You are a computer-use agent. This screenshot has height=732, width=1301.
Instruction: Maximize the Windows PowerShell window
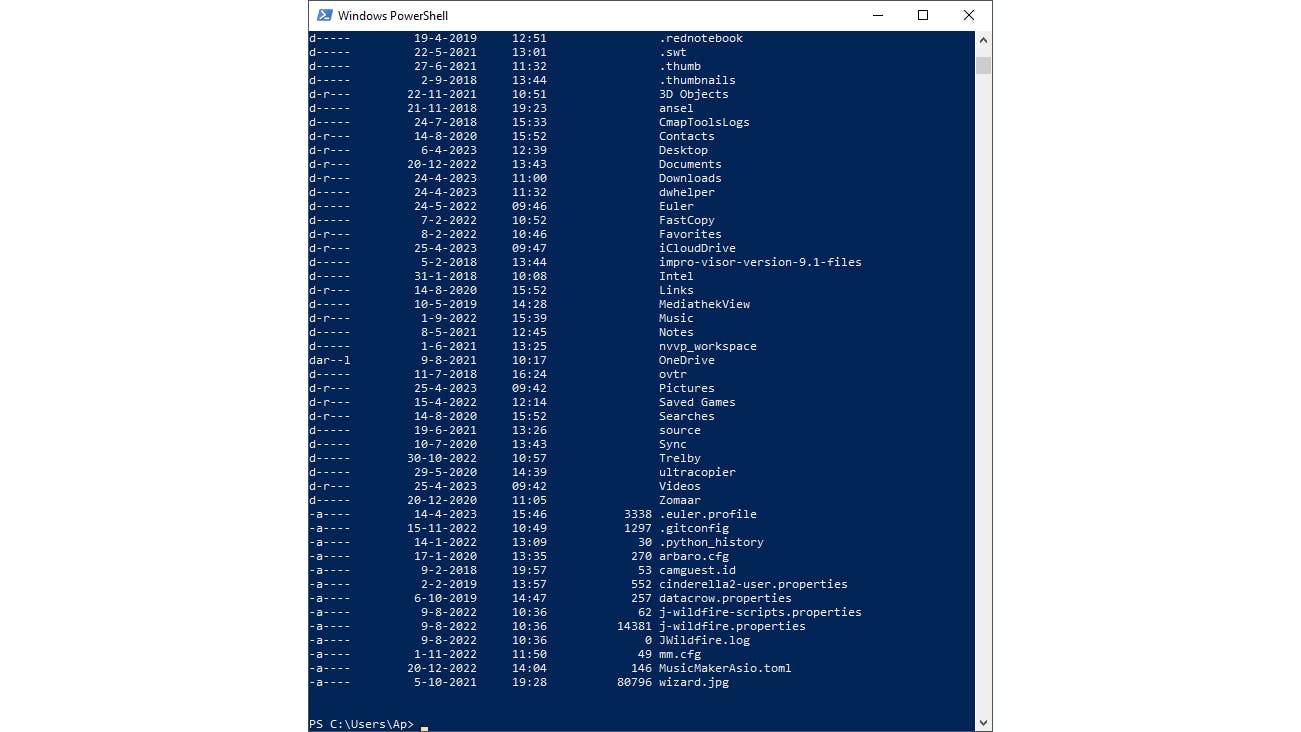pyautogui.click(x=923, y=15)
